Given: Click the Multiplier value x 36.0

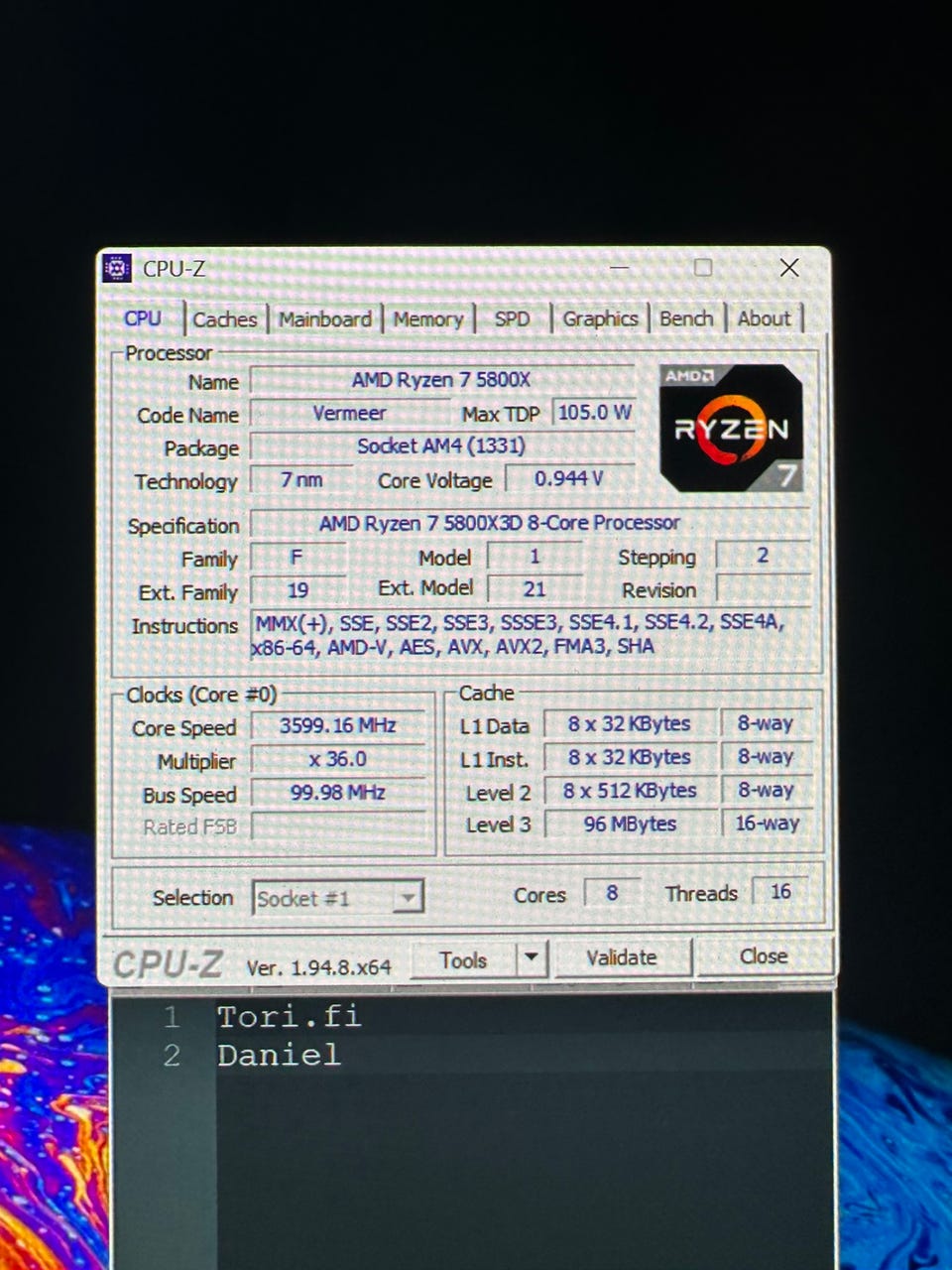Looking at the screenshot, I should [338, 759].
